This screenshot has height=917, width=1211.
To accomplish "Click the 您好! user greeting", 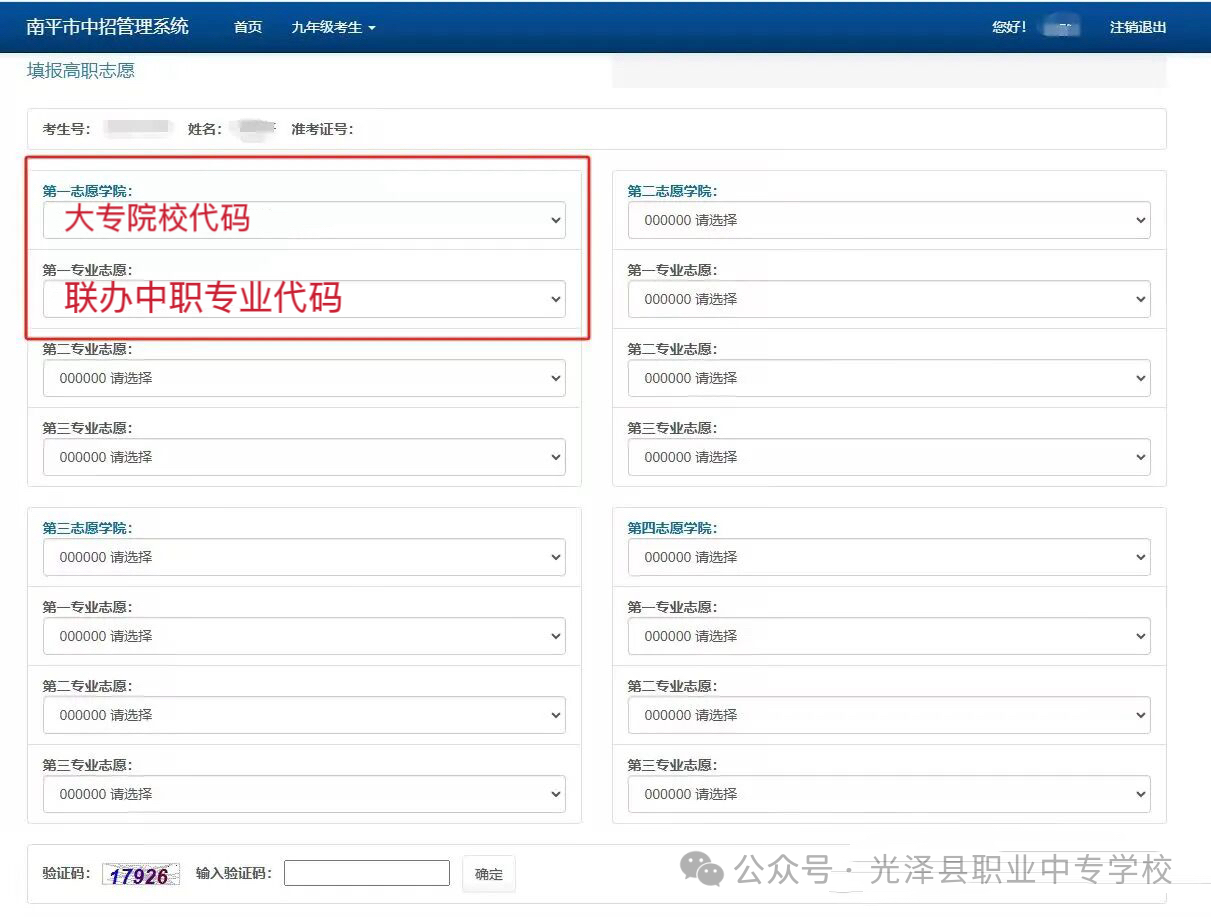I will tap(1009, 27).
